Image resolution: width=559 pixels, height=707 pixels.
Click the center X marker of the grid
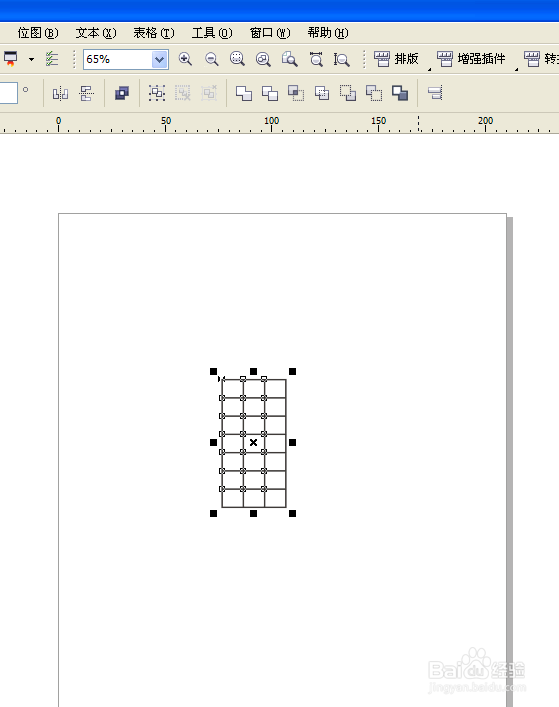click(x=253, y=442)
